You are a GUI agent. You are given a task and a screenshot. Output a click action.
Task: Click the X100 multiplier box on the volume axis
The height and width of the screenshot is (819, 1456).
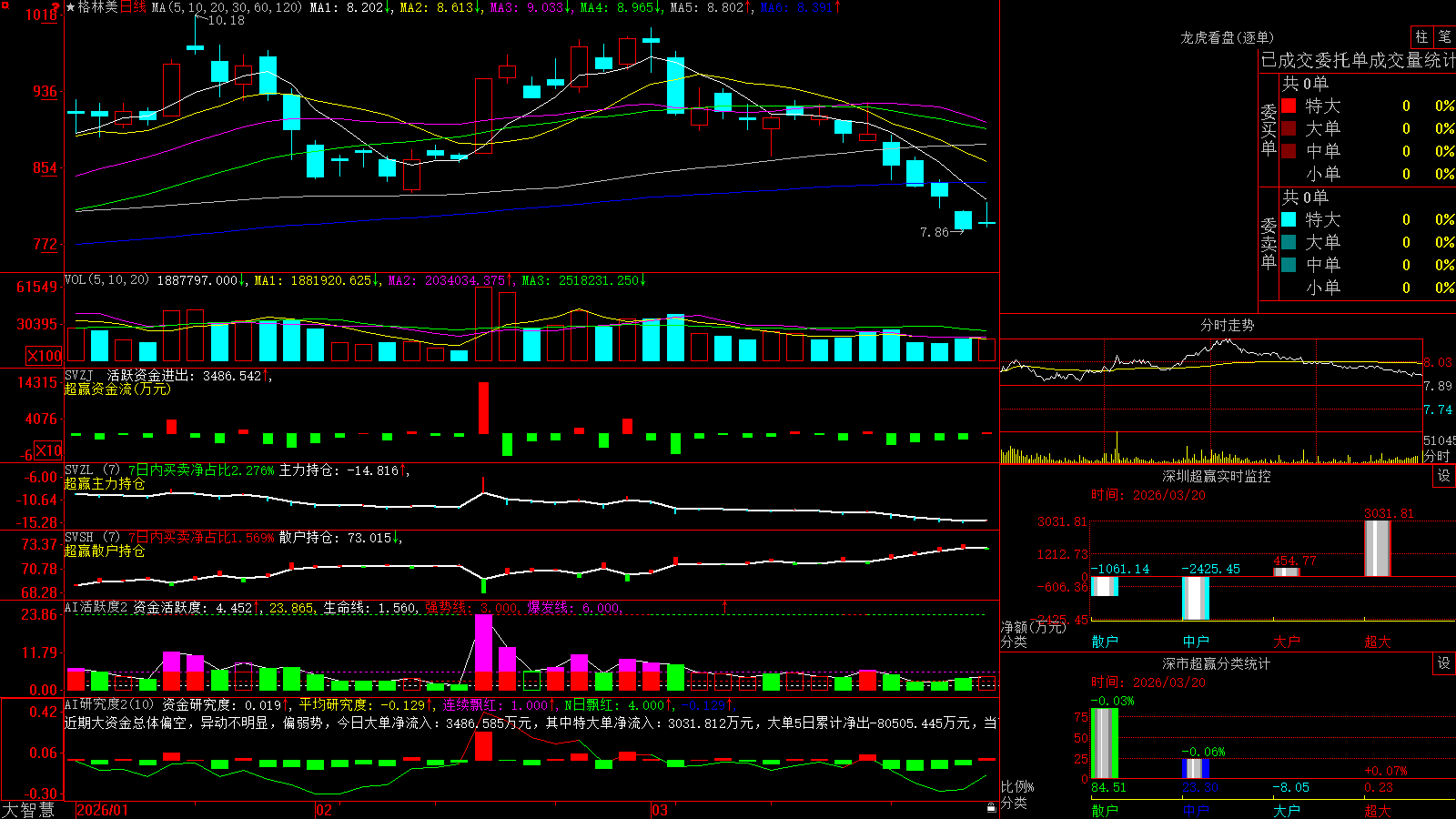coord(44,356)
